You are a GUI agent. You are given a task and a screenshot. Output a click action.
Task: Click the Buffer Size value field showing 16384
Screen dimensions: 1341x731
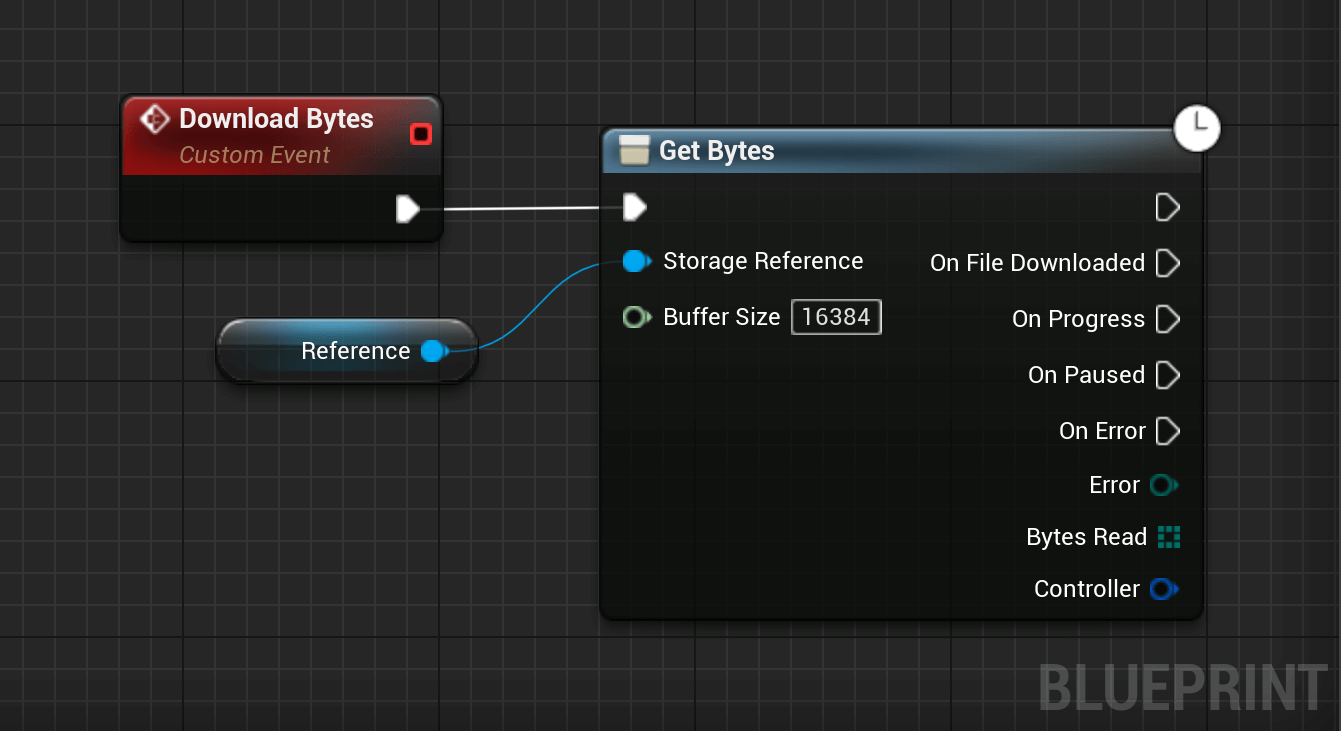[x=837, y=317]
